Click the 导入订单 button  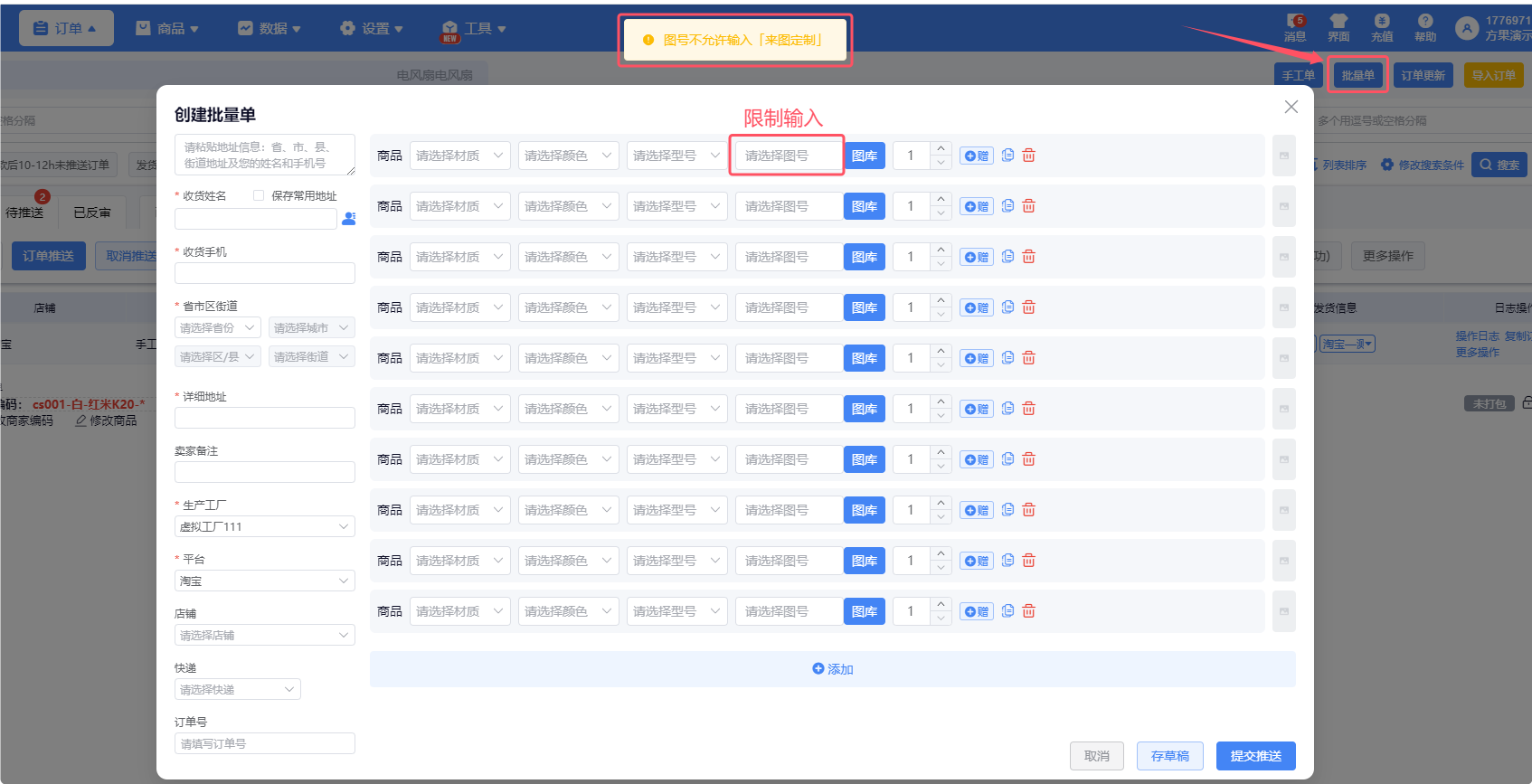pyautogui.click(x=1494, y=75)
